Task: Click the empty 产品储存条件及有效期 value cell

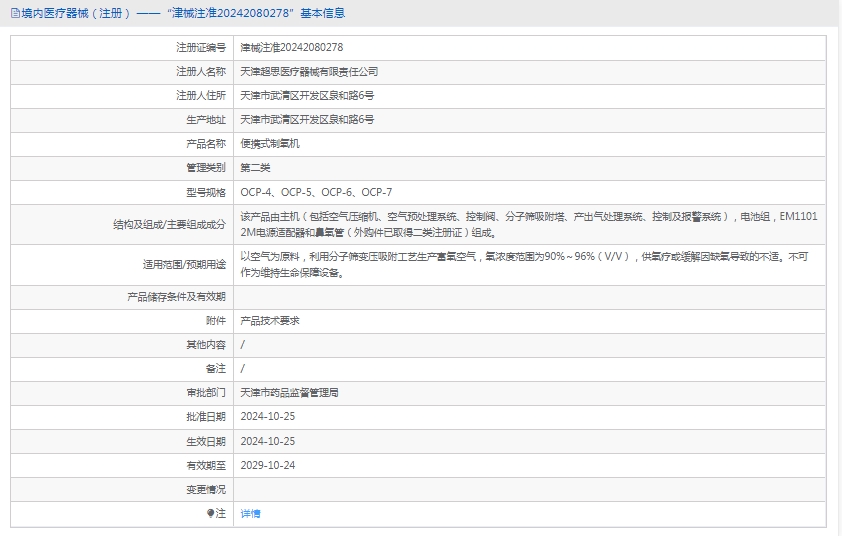Action: pos(530,297)
